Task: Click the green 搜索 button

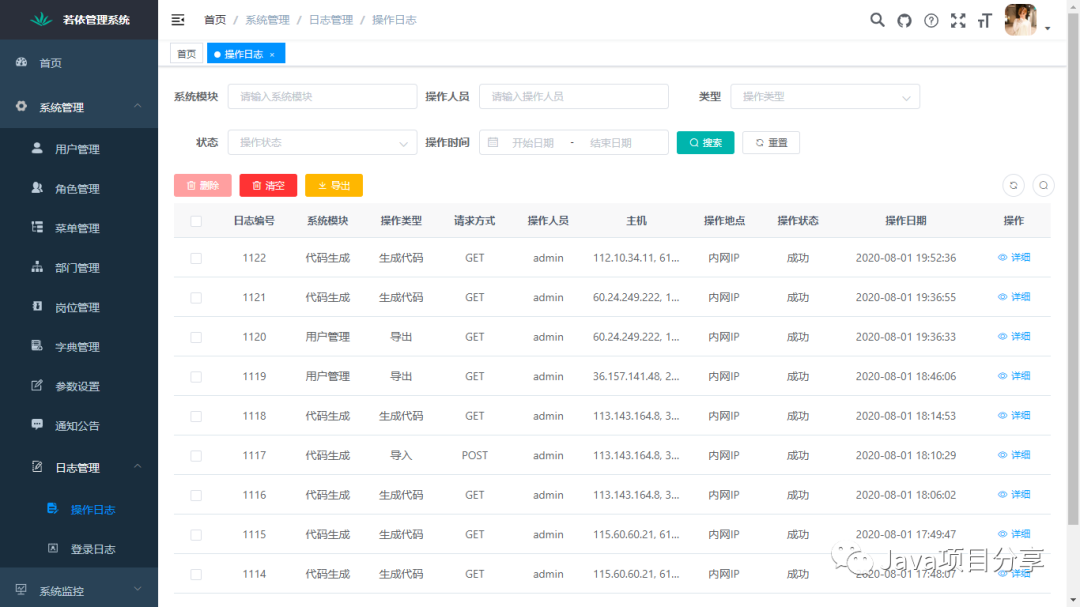Action: 705,143
